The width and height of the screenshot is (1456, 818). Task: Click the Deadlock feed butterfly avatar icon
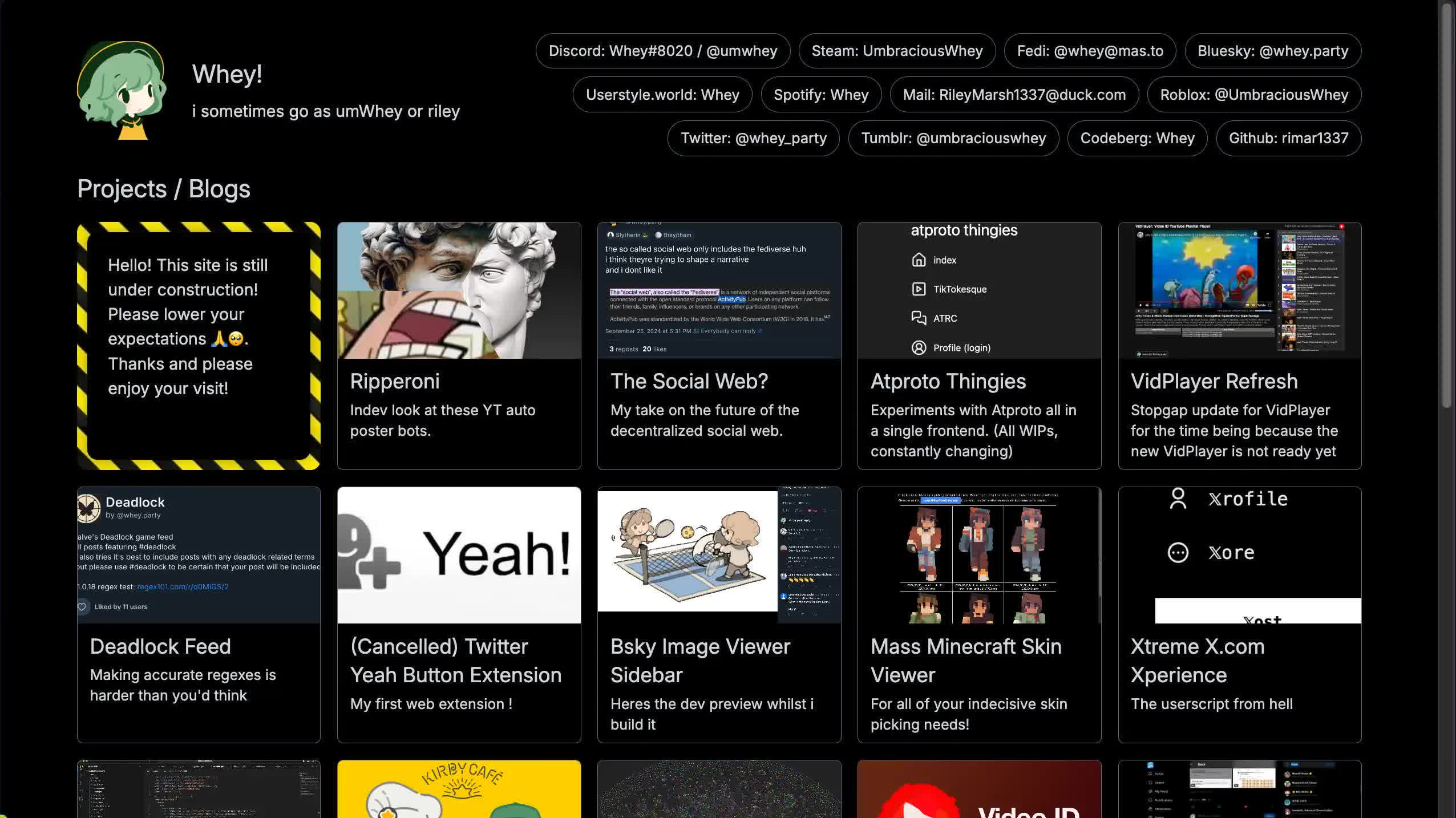coord(88,508)
